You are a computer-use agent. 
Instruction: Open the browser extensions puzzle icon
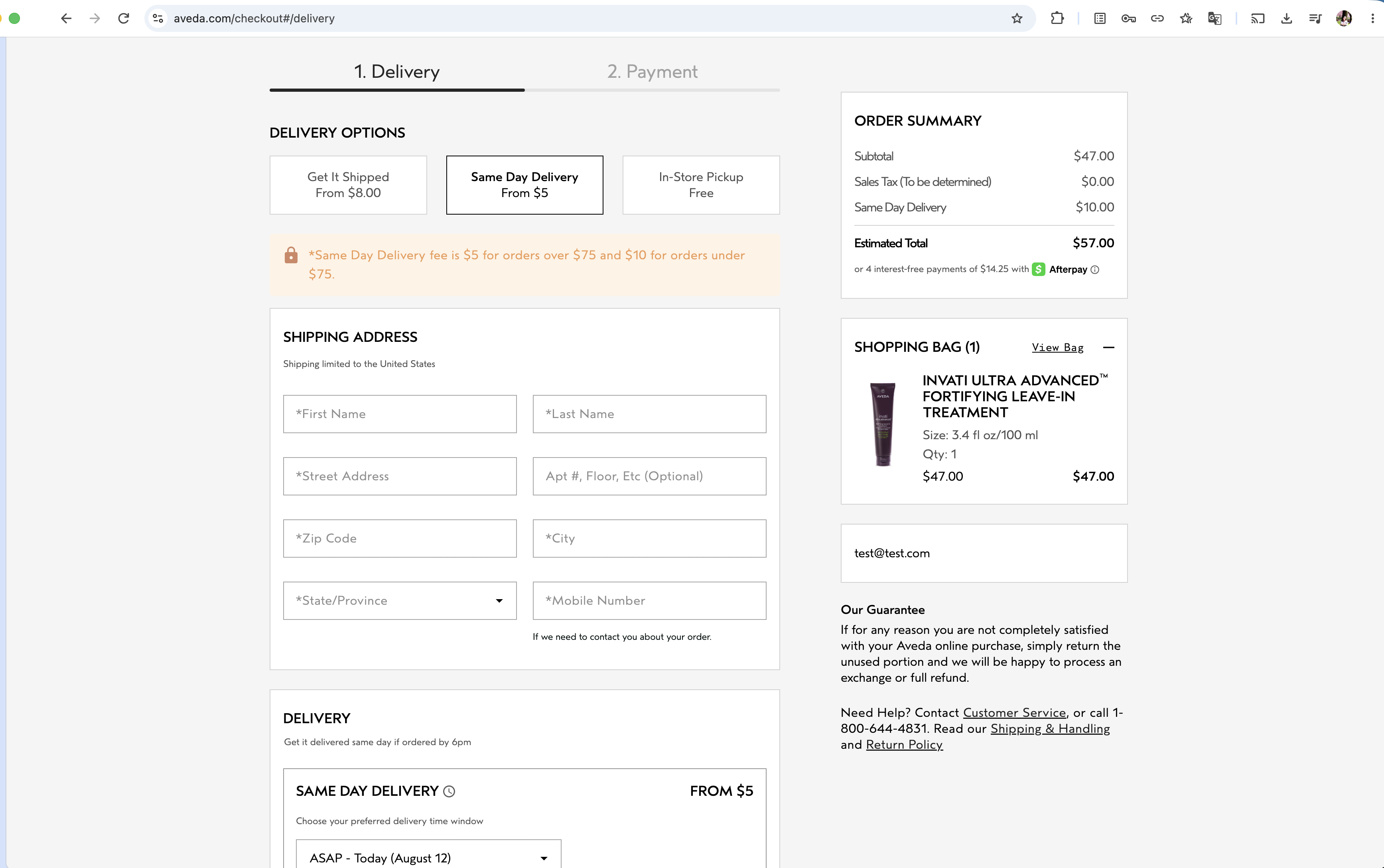pos(1057,18)
